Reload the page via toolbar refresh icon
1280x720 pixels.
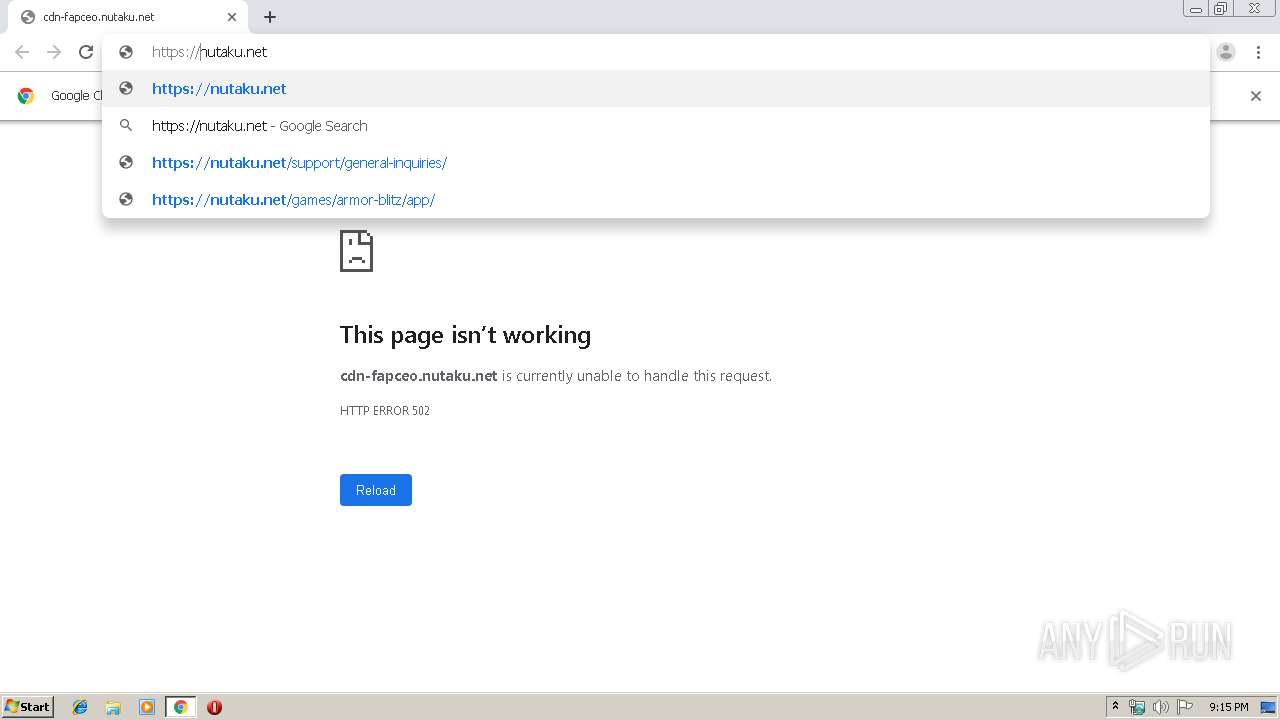coord(86,52)
